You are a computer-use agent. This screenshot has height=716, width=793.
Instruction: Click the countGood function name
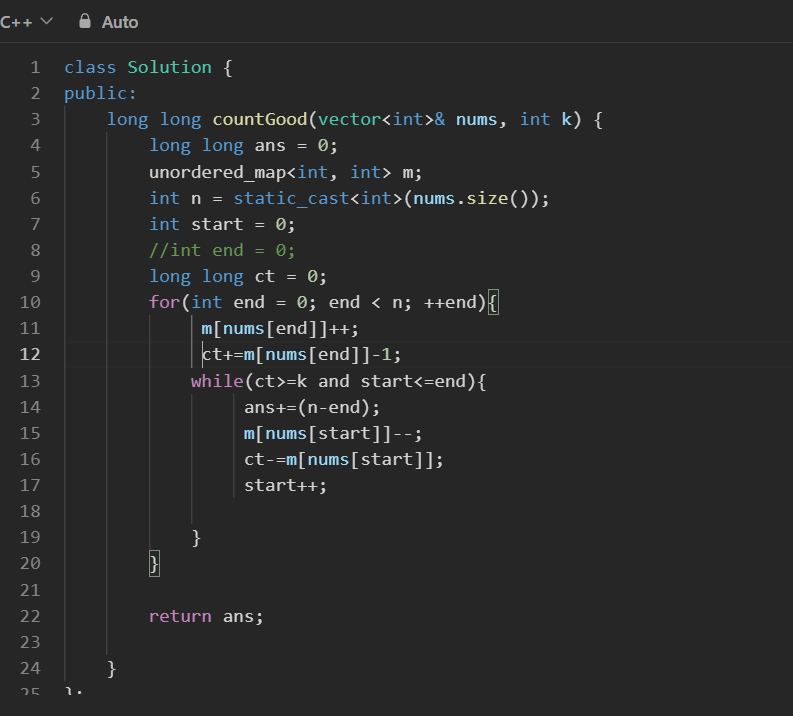click(x=259, y=119)
